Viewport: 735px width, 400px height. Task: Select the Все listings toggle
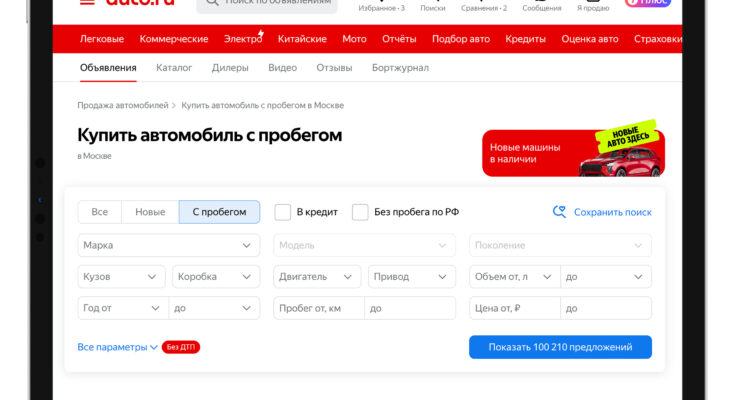pos(99,212)
